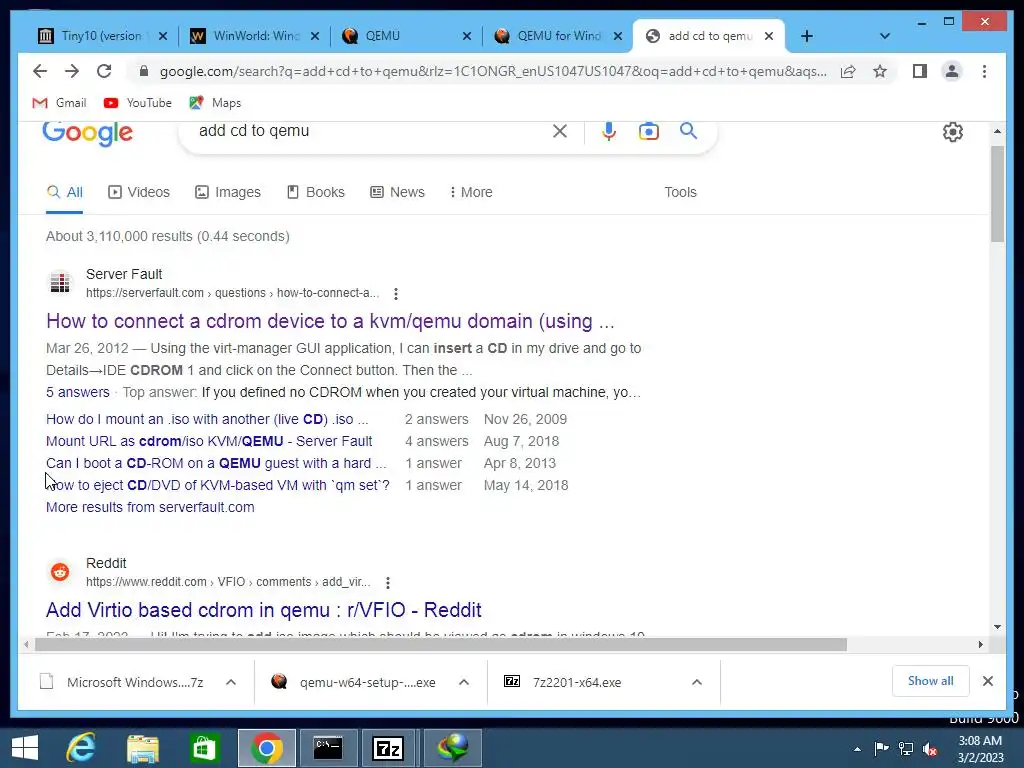
Task: Click the horizontal scrollbar thumb
Action: coord(441,645)
